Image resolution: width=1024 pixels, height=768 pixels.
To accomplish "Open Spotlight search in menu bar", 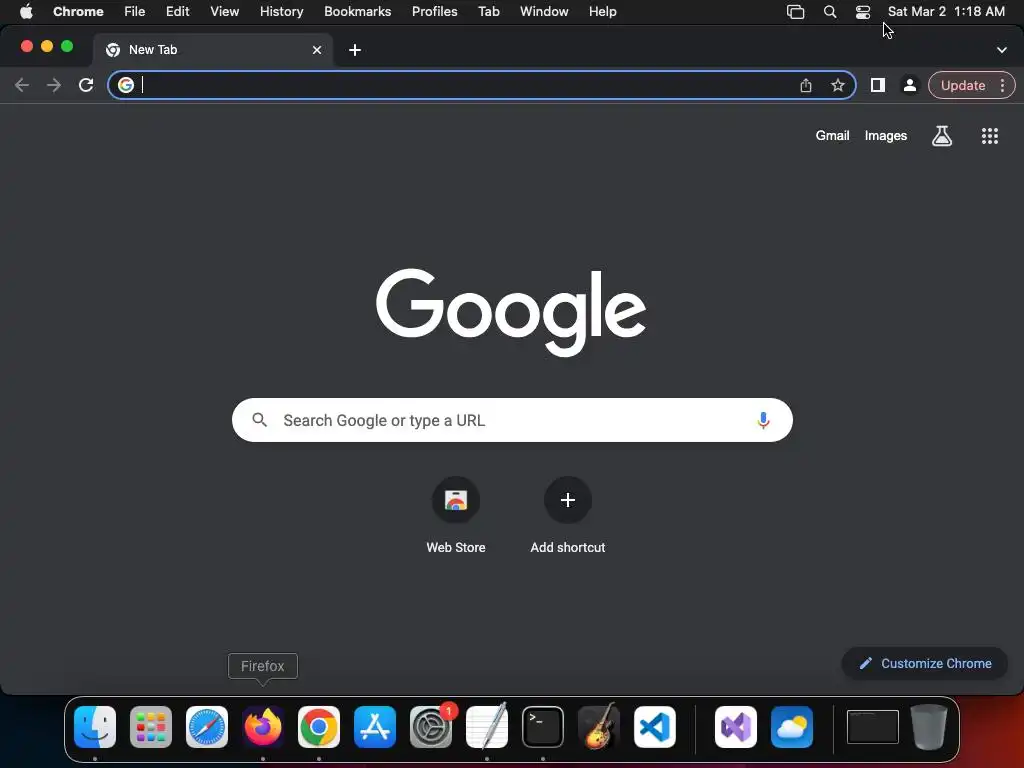I will (x=830, y=12).
